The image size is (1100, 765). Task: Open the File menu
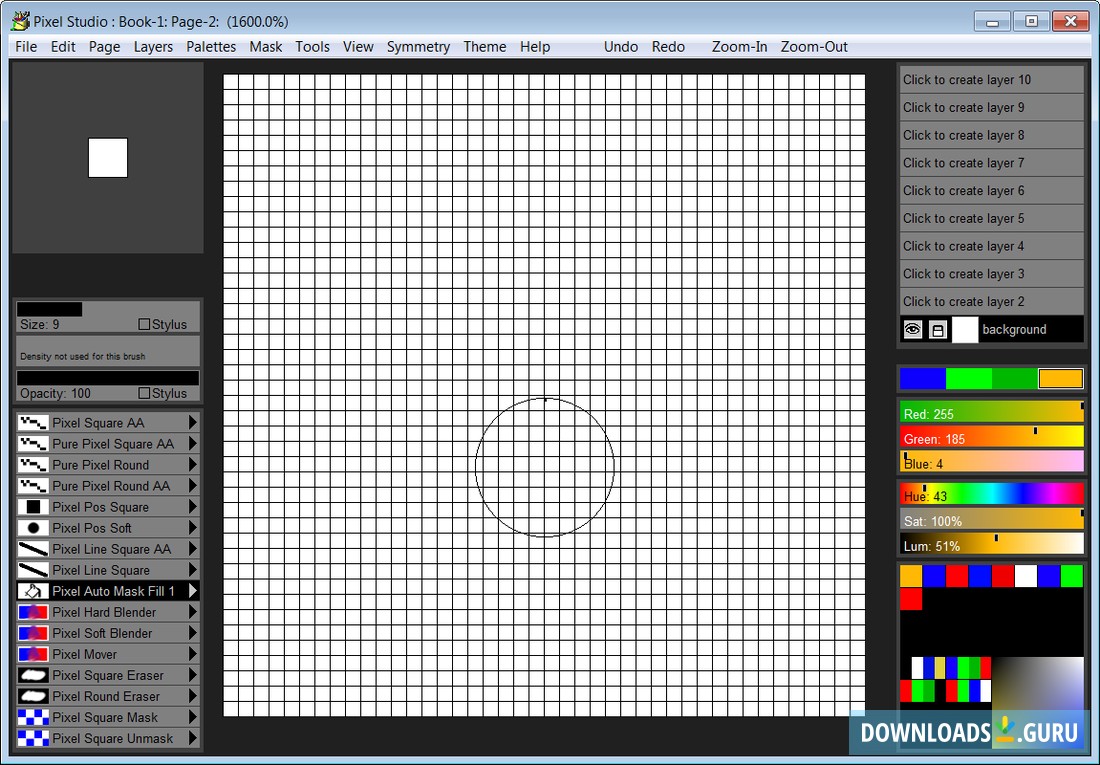(x=26, y=46)
